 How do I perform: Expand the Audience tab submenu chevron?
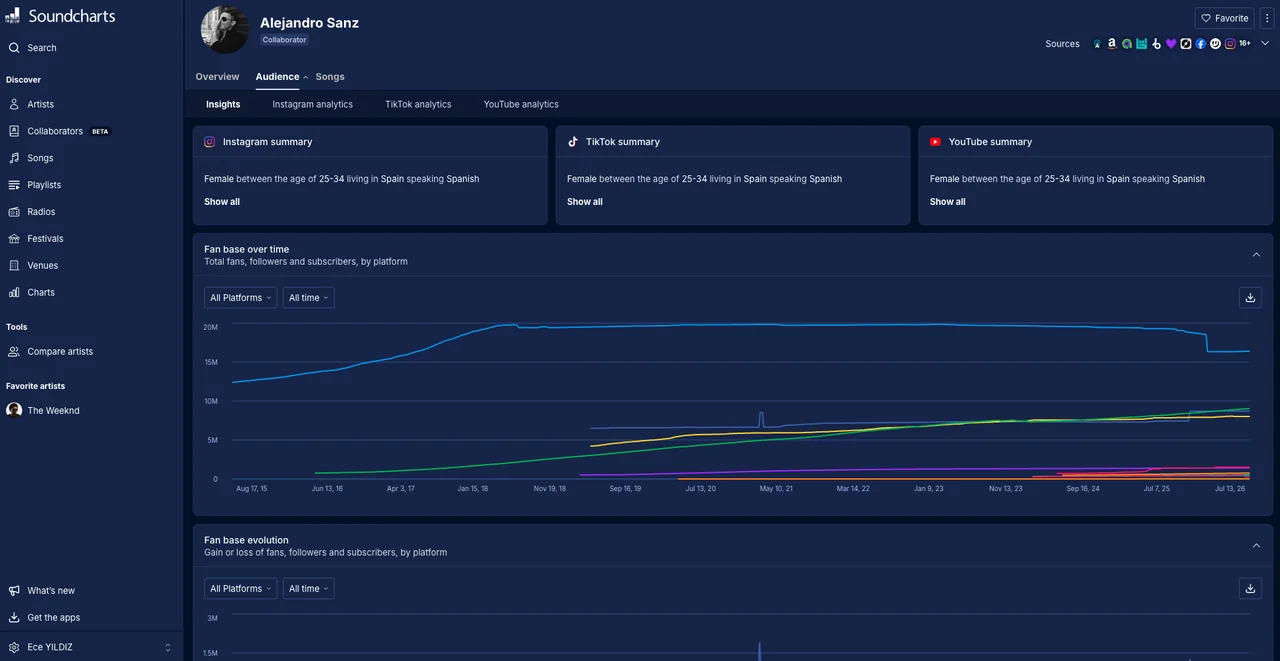click(x=306, y=77)
